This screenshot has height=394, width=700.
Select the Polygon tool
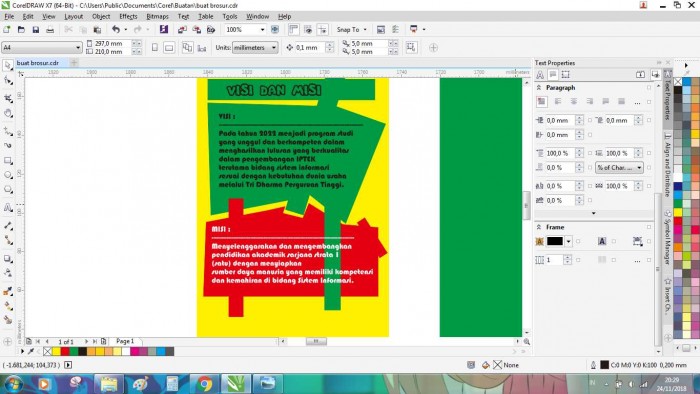tap(8, 190)
